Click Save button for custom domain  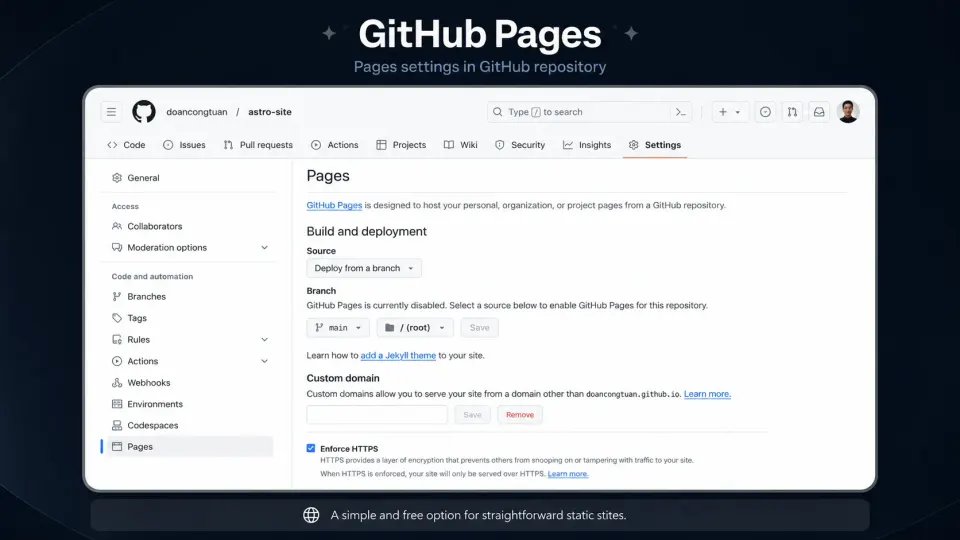[472, 414]
